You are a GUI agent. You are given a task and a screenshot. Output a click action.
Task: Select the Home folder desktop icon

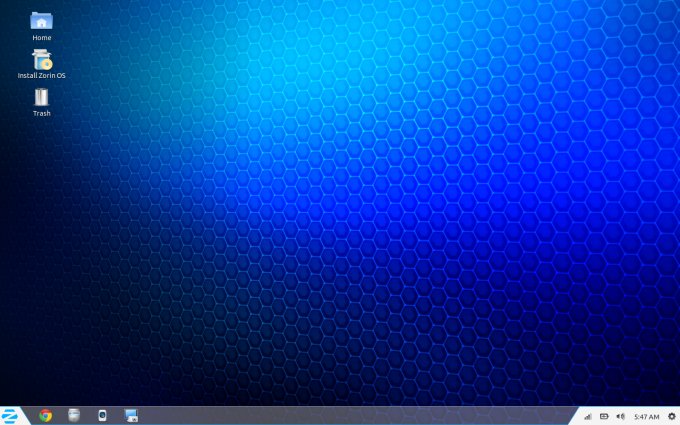42,26
